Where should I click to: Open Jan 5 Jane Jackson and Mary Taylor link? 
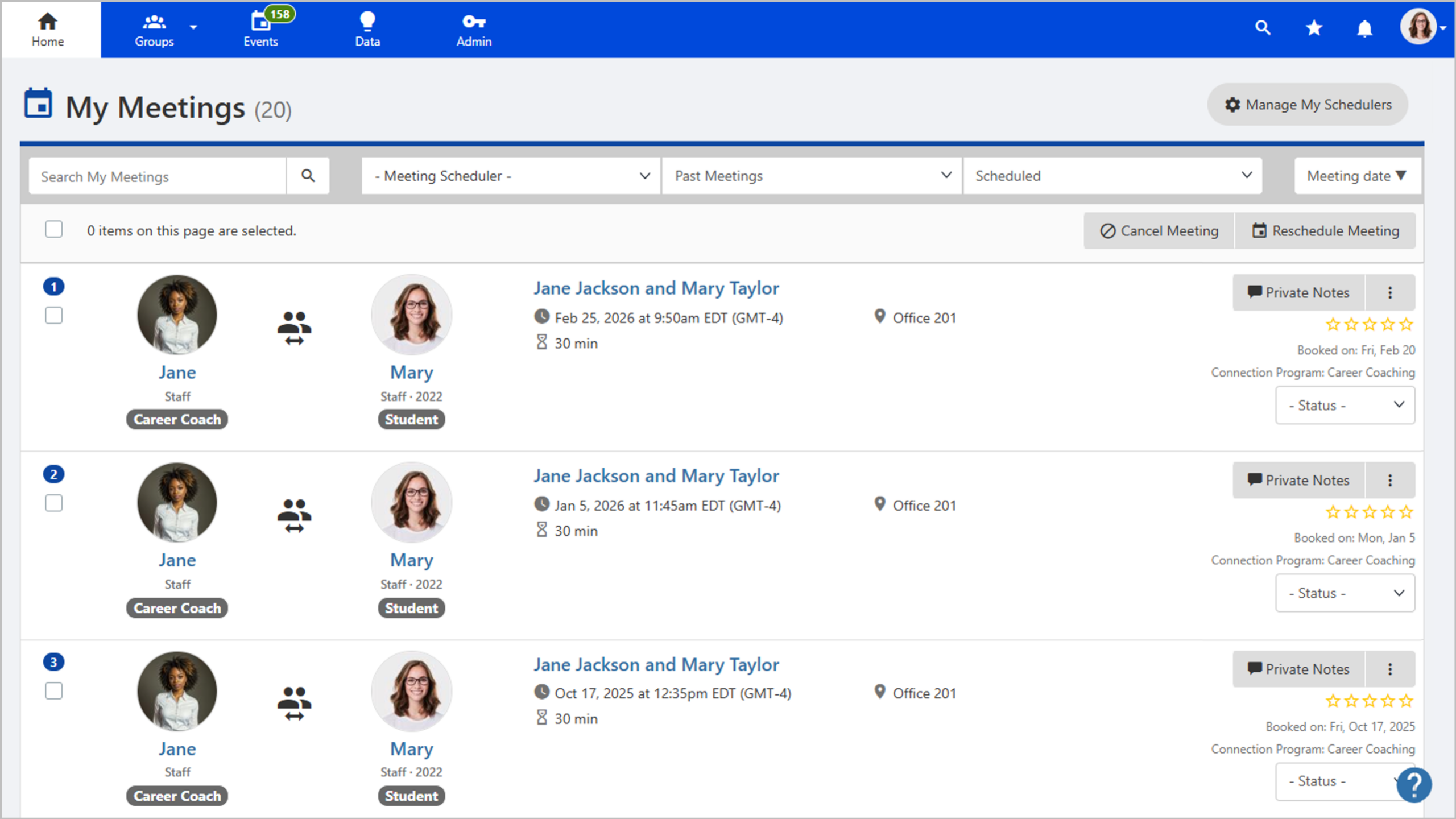656,476
